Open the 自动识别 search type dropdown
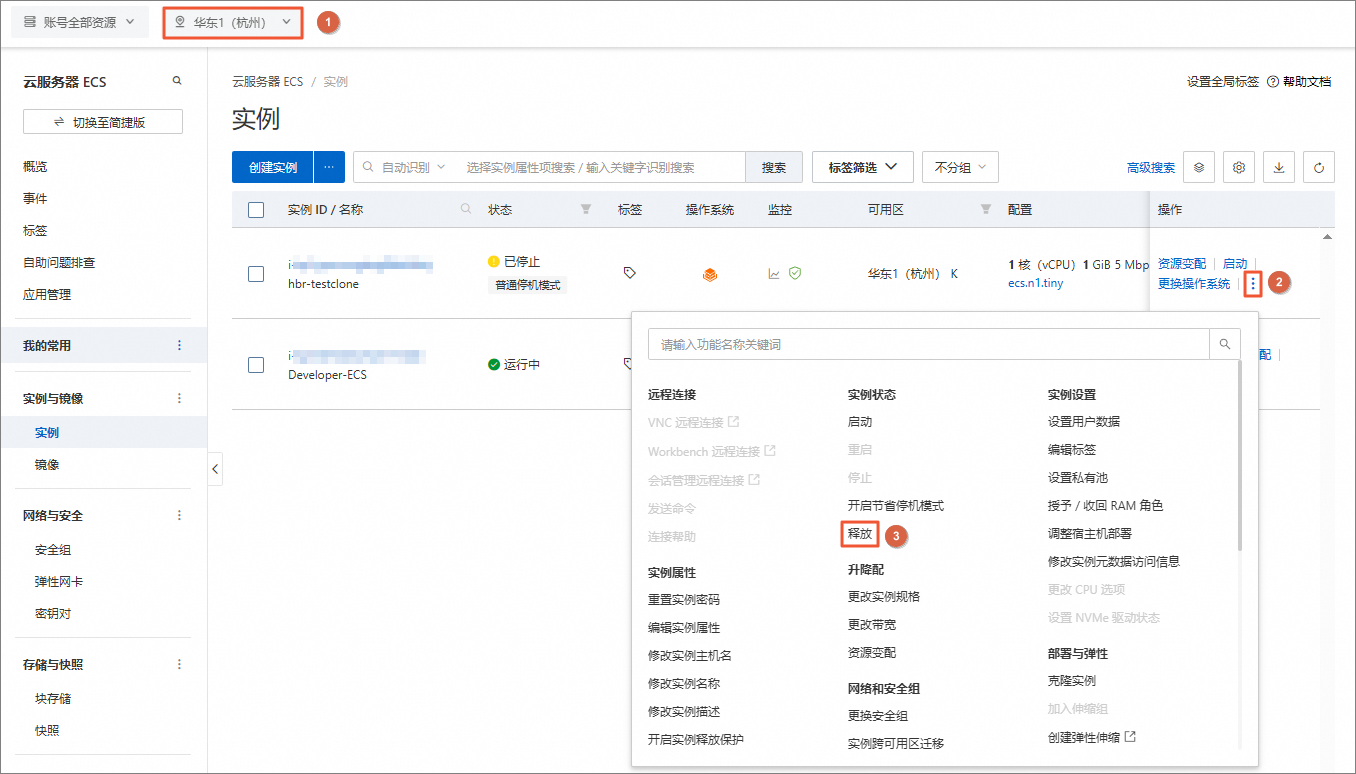 pos(404,168)
